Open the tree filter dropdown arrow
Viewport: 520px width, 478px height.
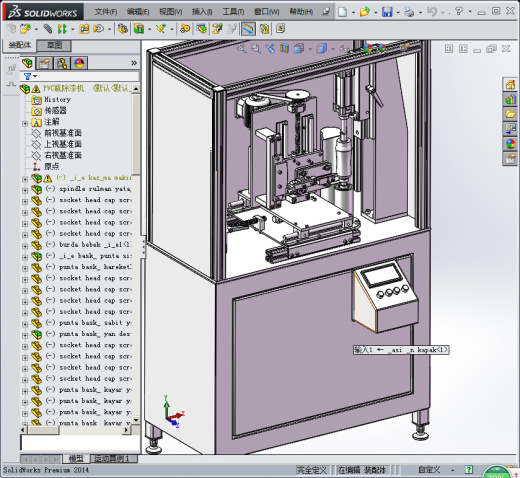click(35, 76)
